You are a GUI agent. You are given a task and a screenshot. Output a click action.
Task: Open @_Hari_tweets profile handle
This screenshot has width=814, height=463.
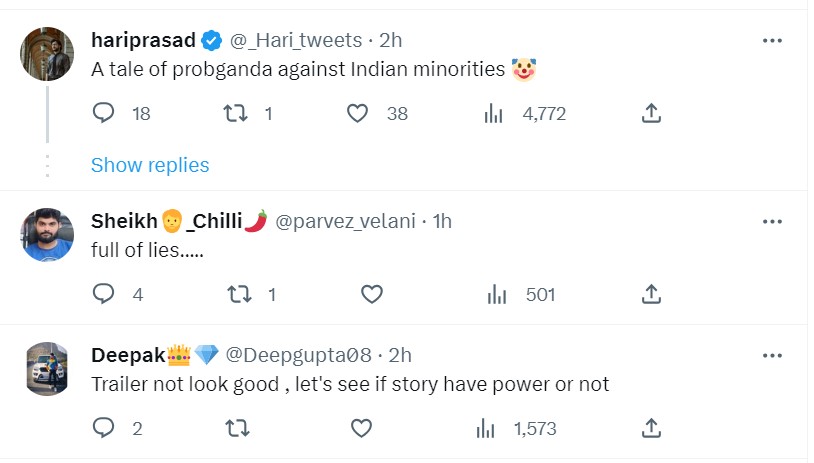296,40
